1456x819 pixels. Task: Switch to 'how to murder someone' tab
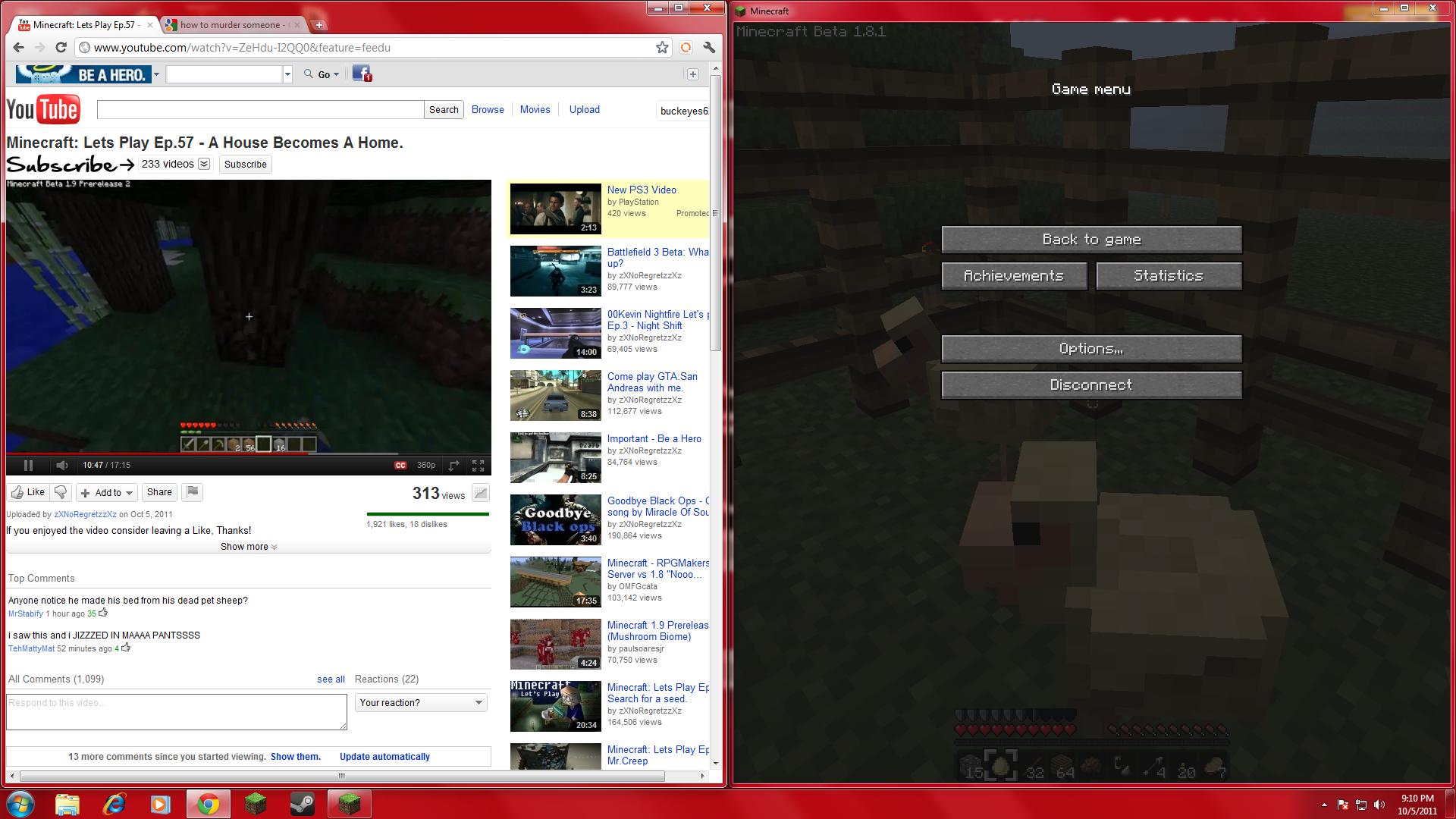click(x=231, y=25)
